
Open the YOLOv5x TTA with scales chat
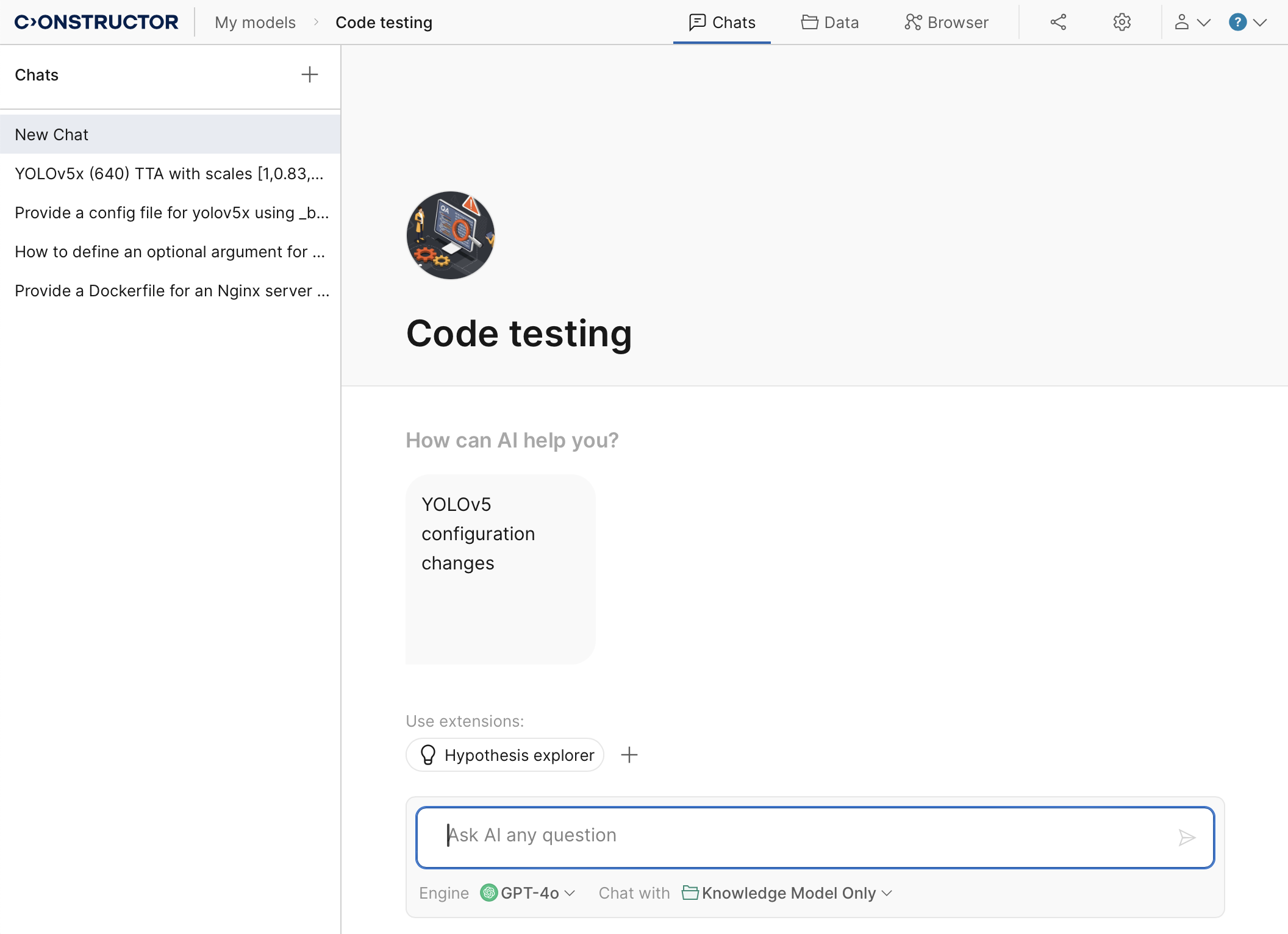pyautogui.click(x=170, y=174)
